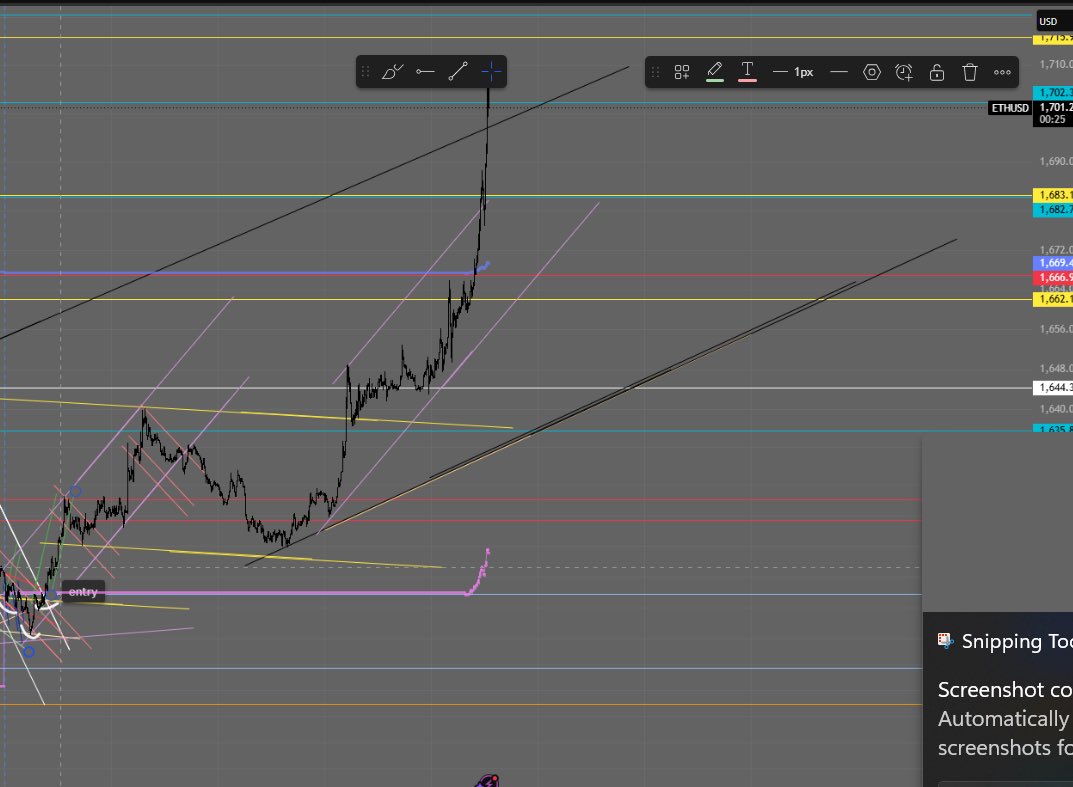The image size is (1073, 787).
Task: Open USD currency selector
Action: tap(1053, 21)
